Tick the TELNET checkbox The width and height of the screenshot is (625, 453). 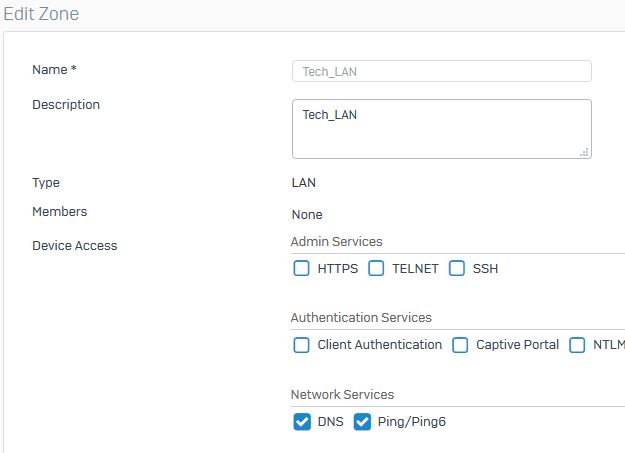click(376, 268)
